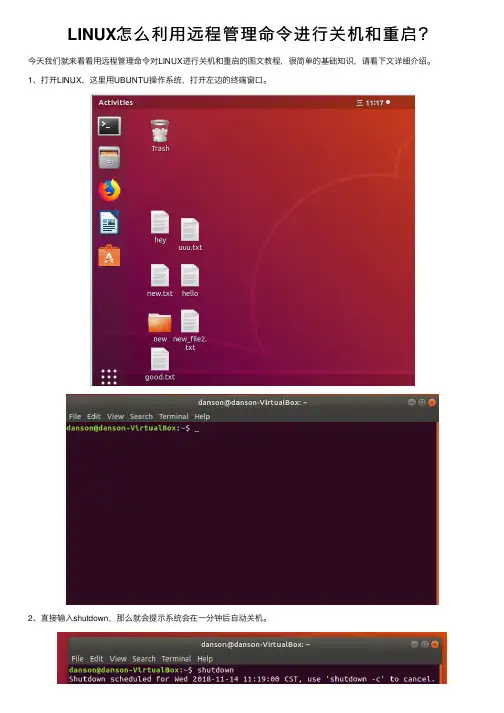The width and height of the screenshot is (504, 713).
Task: Show Applications grid at the dock bottom
Action: click(109, 377)
